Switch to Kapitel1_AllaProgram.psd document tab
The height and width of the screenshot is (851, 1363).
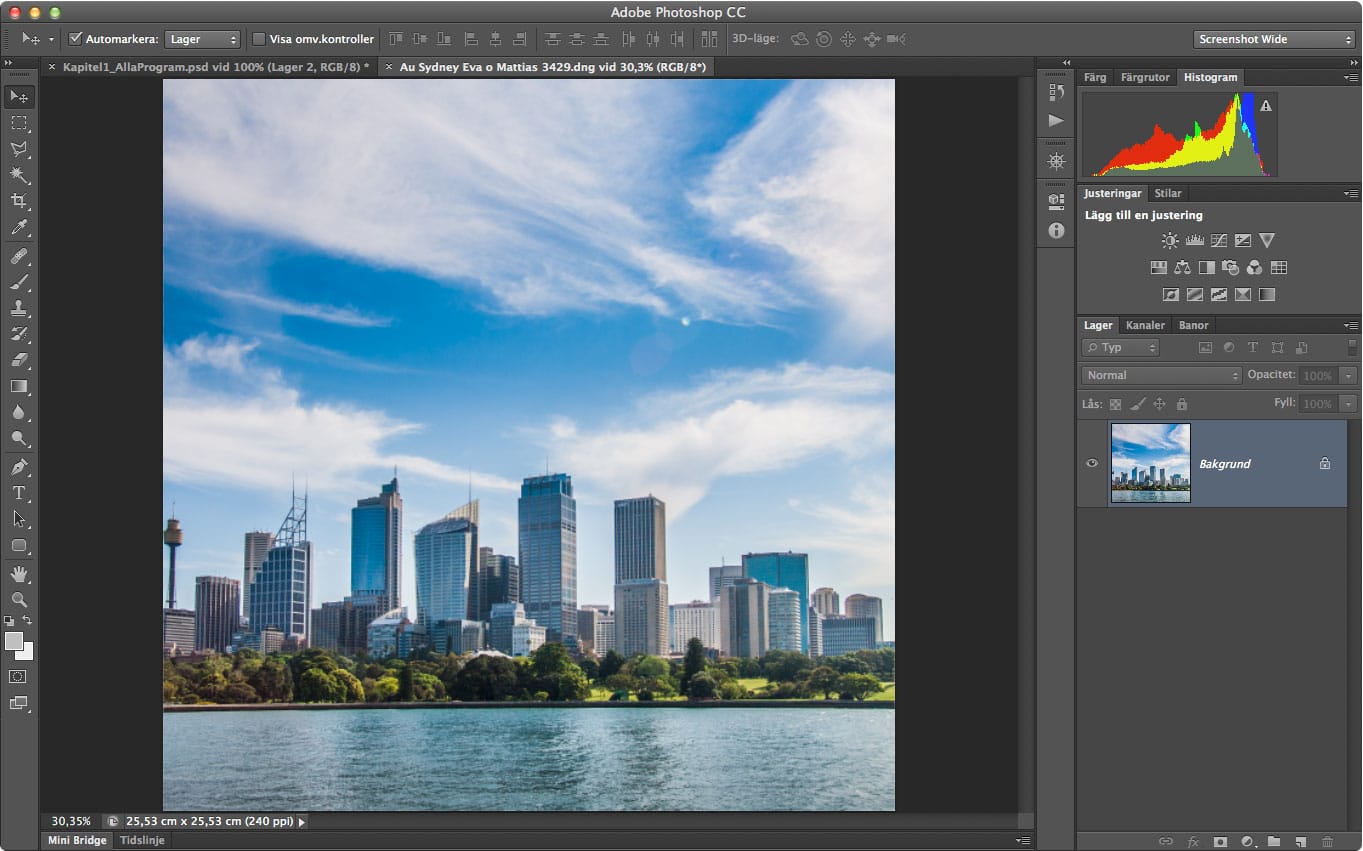(x=216, y=67)
